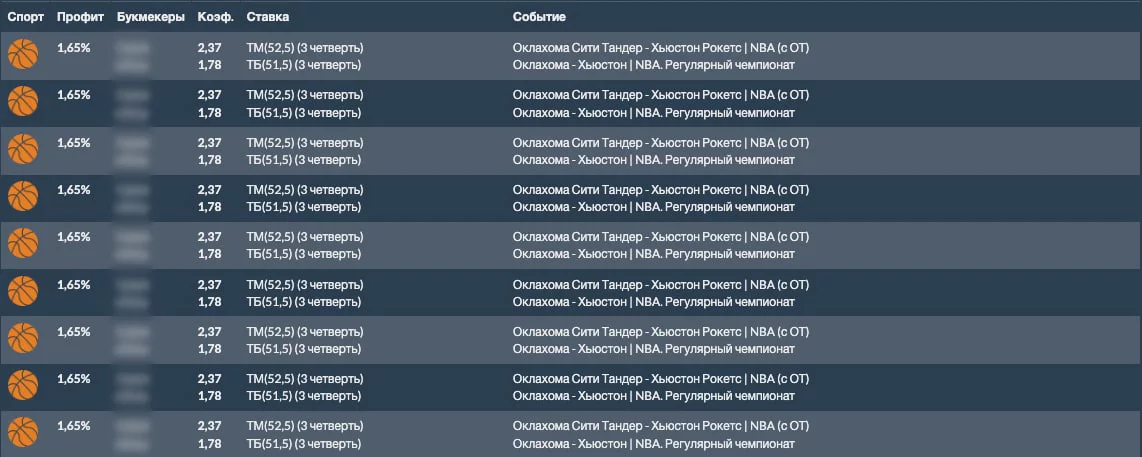The height and width of the screenshot is (457, 1142).
Task: Select the third row's basketball sport icon
Action: 22,149
